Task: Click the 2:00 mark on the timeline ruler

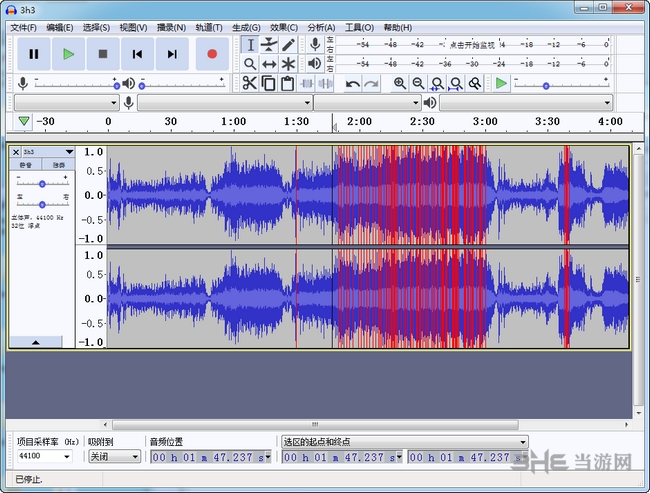Action: pos(359,121)
